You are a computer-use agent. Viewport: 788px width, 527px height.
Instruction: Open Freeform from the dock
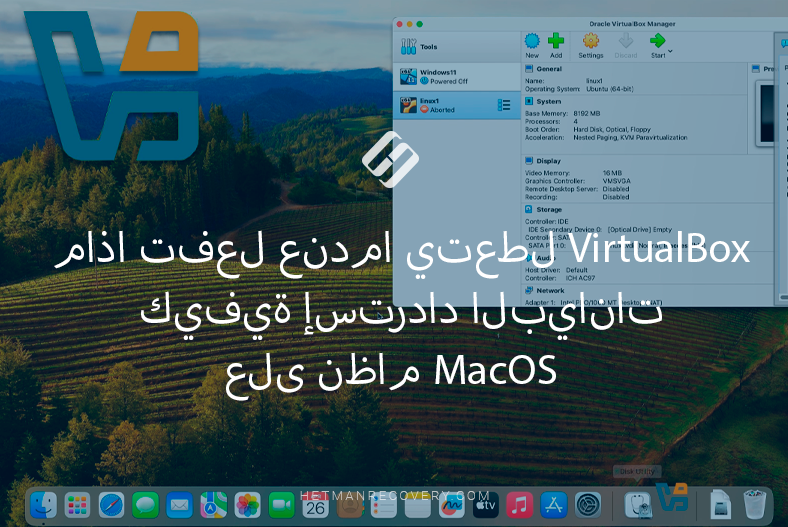pyautogui.click(x=451, y=505)
